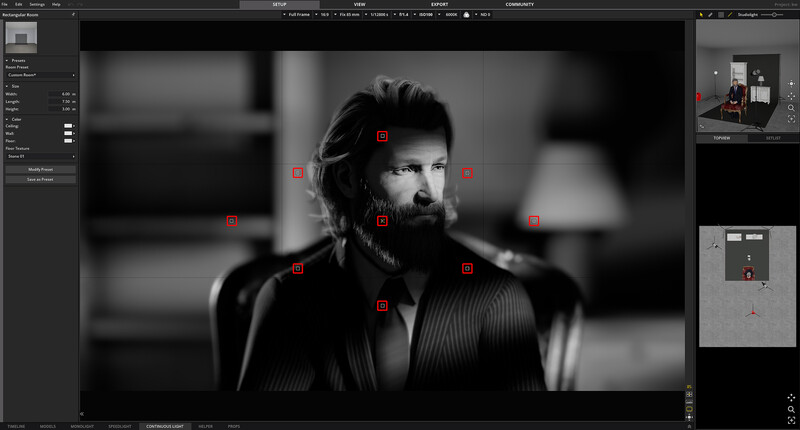Toggle the grid overlay icon beside viewport

689,394
